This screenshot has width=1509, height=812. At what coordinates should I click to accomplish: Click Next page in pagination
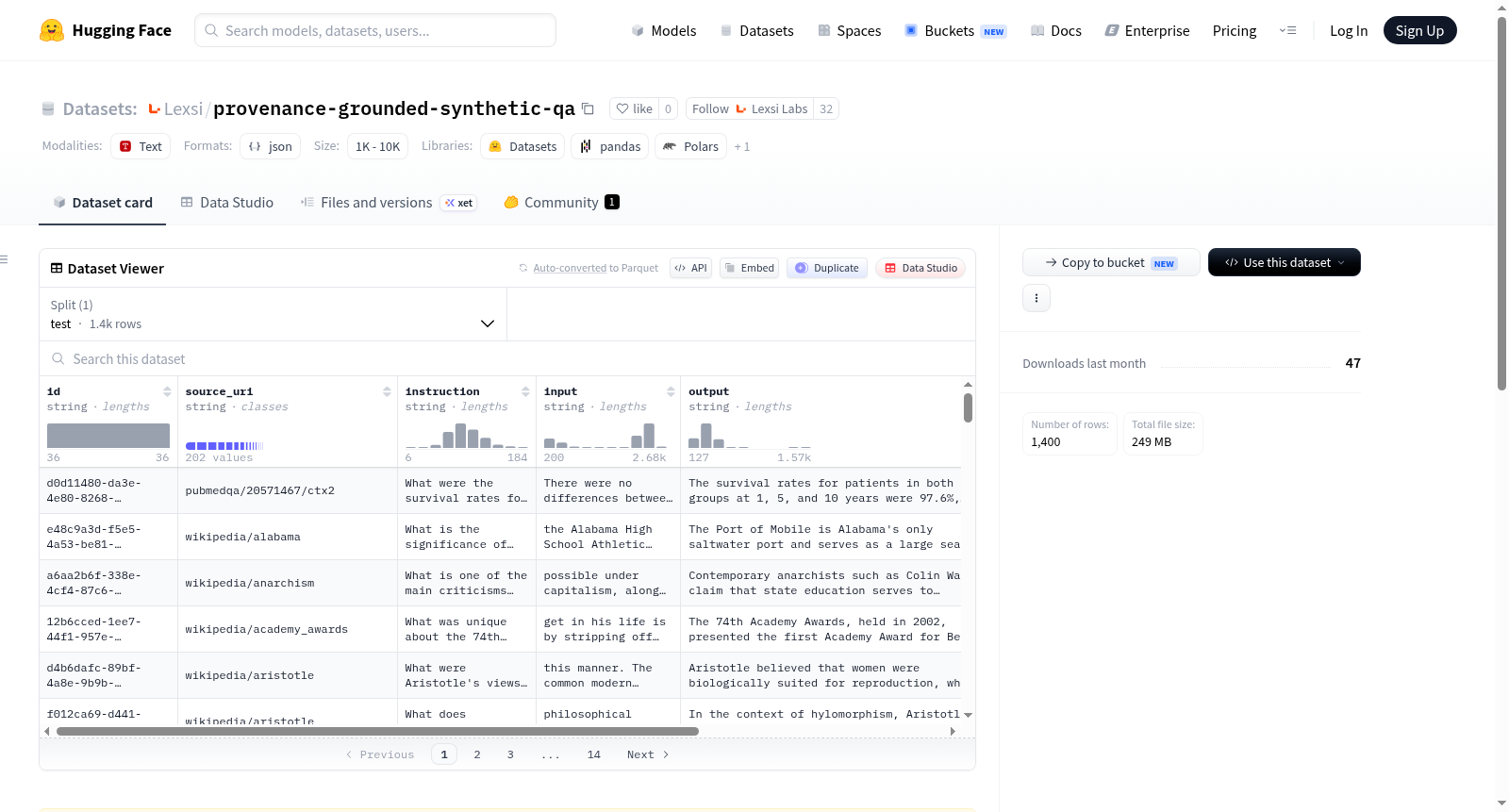[x=648, y=754]
